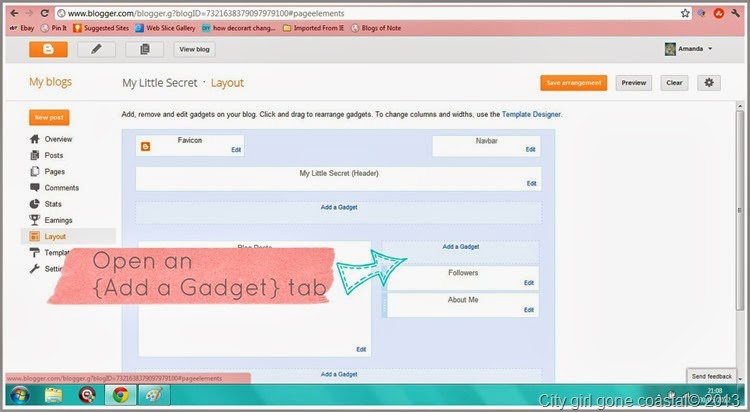Open the pencil compose post icon
Screen dimensions: 750x412
pos(96,49)
